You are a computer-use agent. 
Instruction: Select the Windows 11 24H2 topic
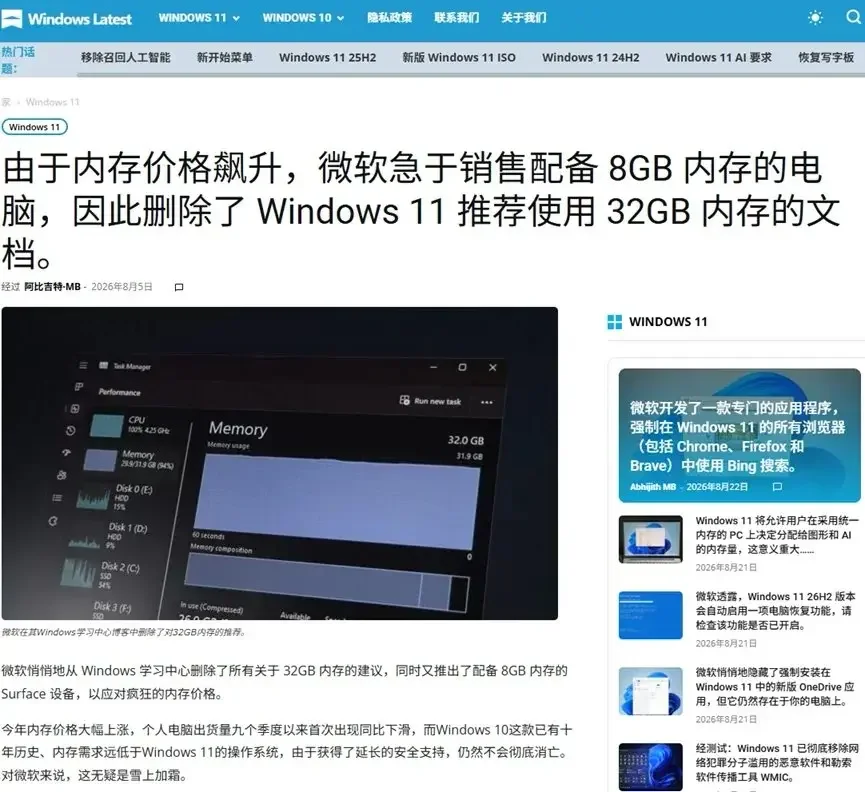590,57
